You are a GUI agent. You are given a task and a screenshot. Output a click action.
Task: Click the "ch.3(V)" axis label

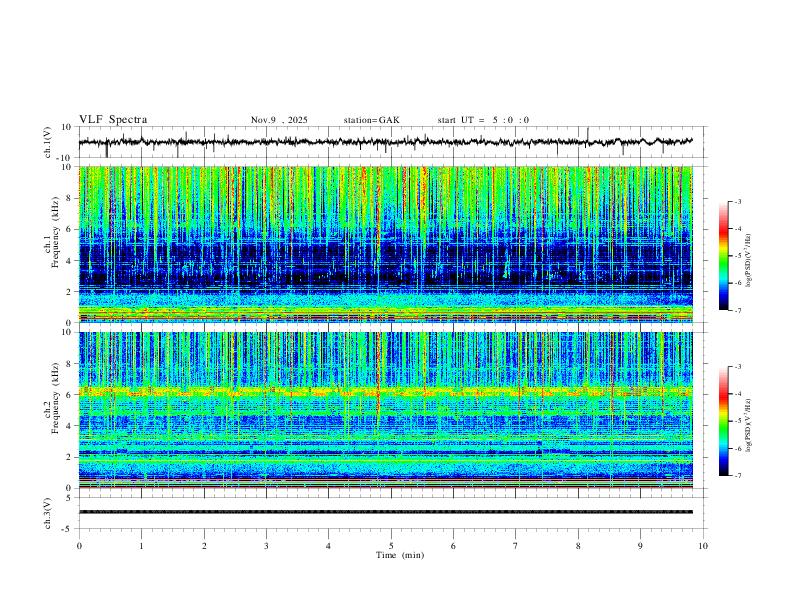click(x=48, y=513)
